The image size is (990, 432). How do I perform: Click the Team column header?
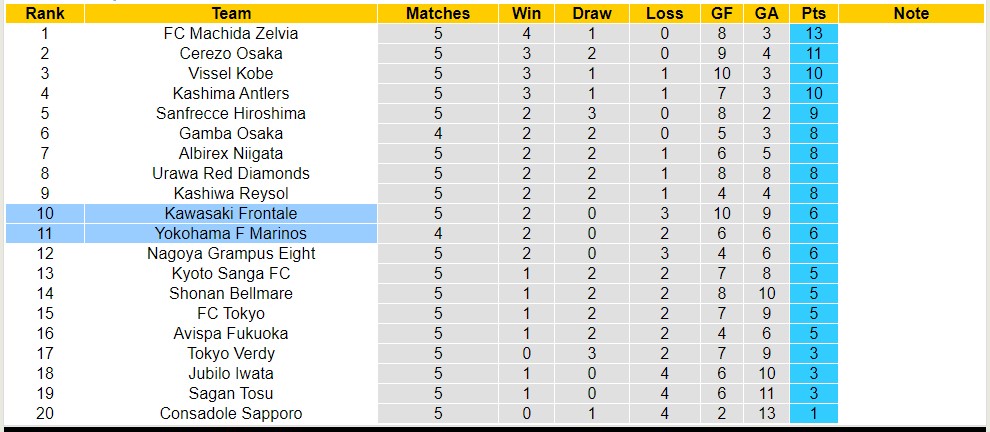click(x=231, y=13)
